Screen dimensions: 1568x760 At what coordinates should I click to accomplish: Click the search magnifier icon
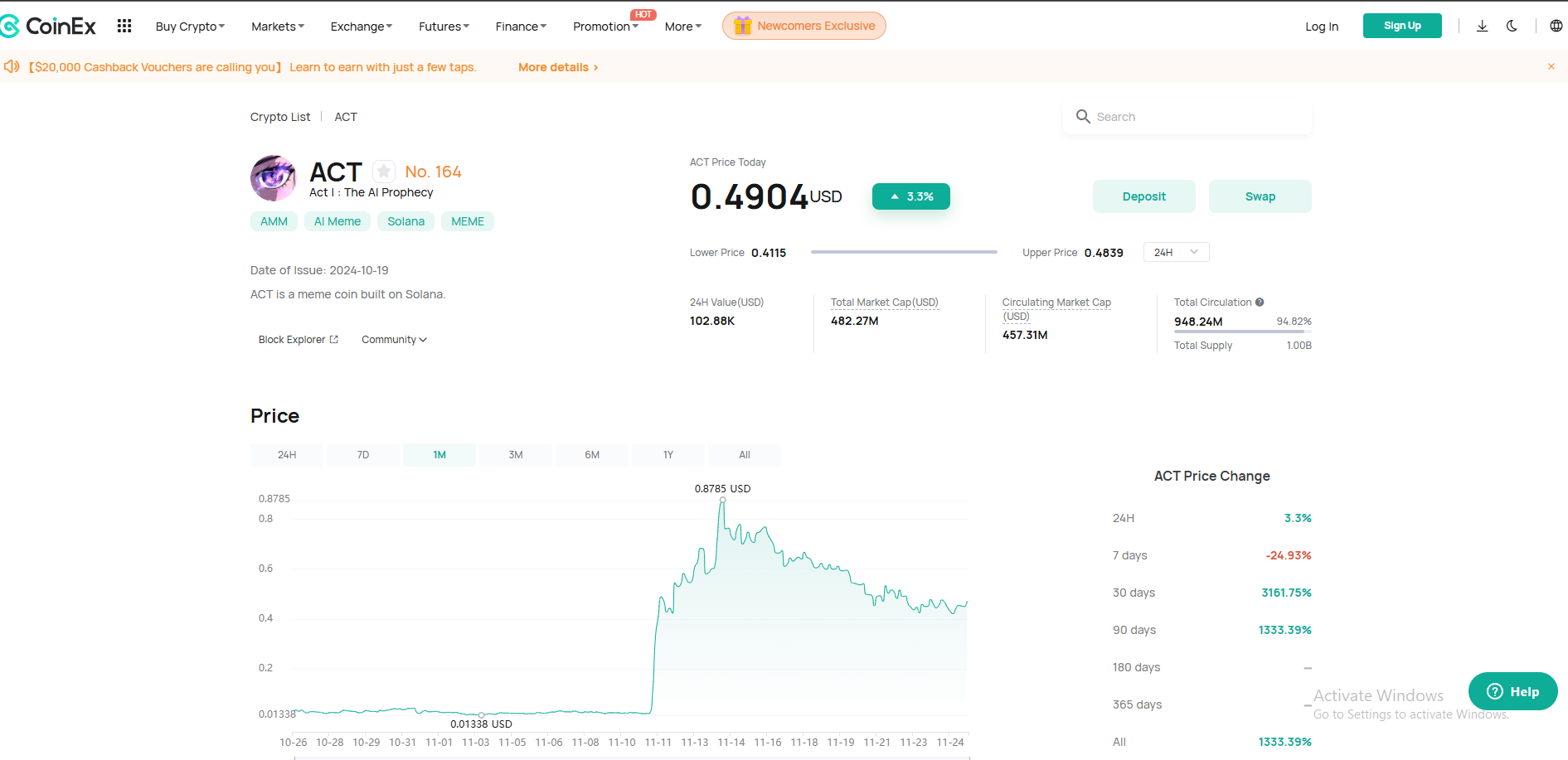pyautogui.click(x=1083, y=117)
